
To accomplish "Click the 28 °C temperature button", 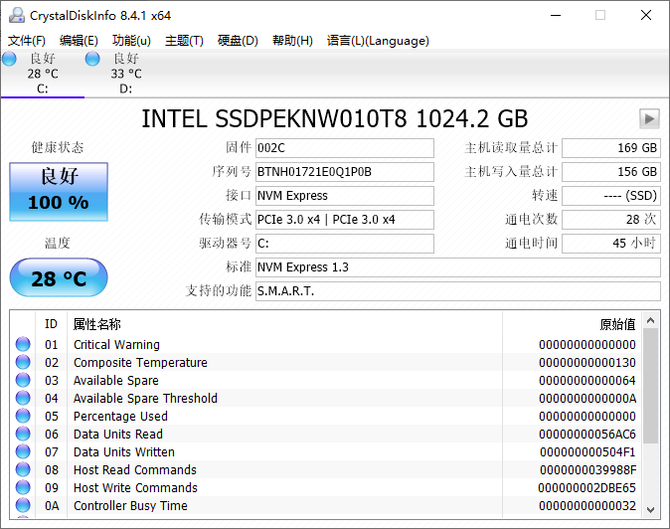I will coord(59,278).
